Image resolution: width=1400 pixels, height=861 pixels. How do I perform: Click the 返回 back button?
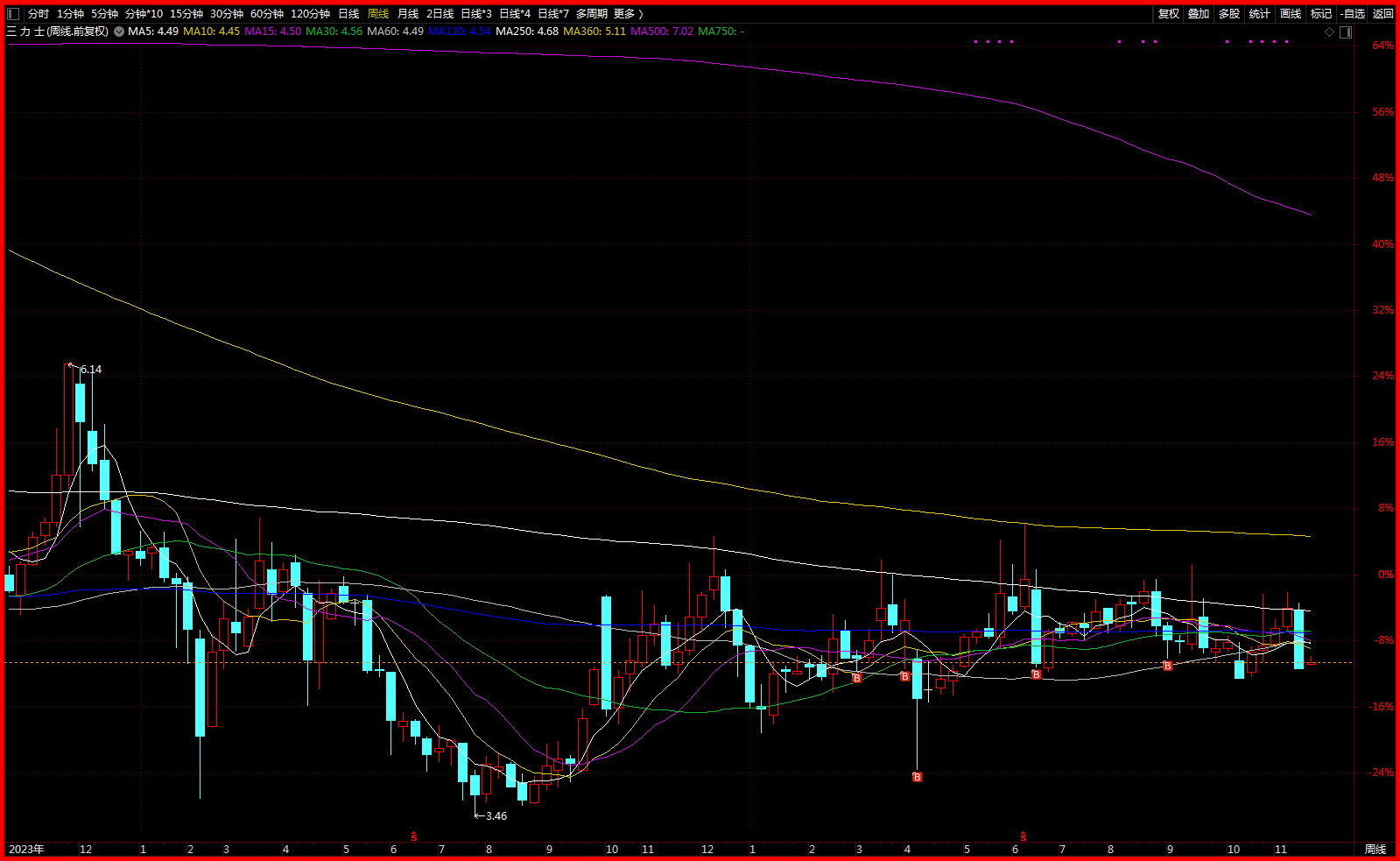pos(1382,14)
